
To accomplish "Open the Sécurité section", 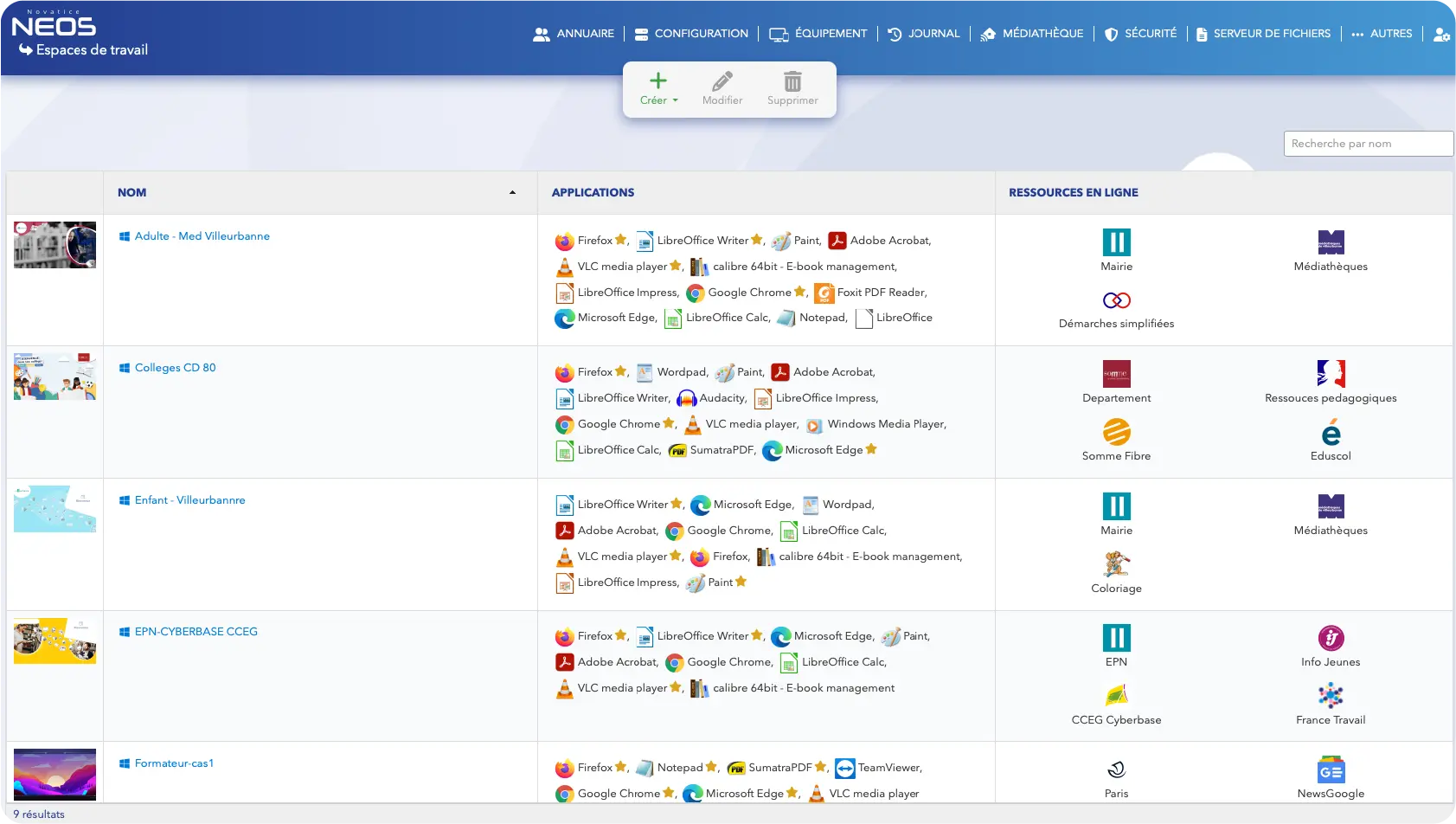I will [1140, 34].
